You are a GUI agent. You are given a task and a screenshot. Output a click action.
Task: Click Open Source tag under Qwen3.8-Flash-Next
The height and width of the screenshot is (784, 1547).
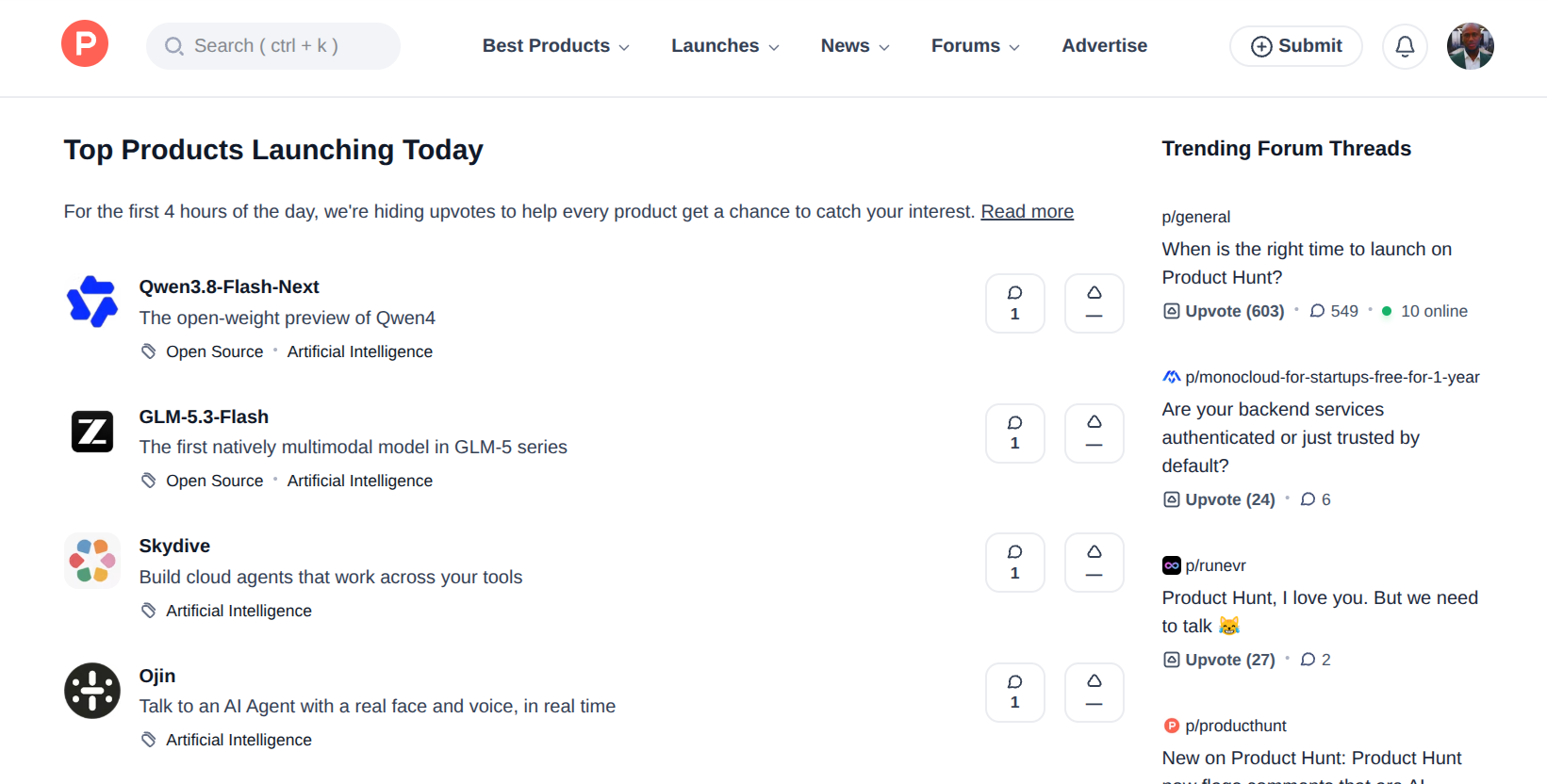tap(215, 351)
